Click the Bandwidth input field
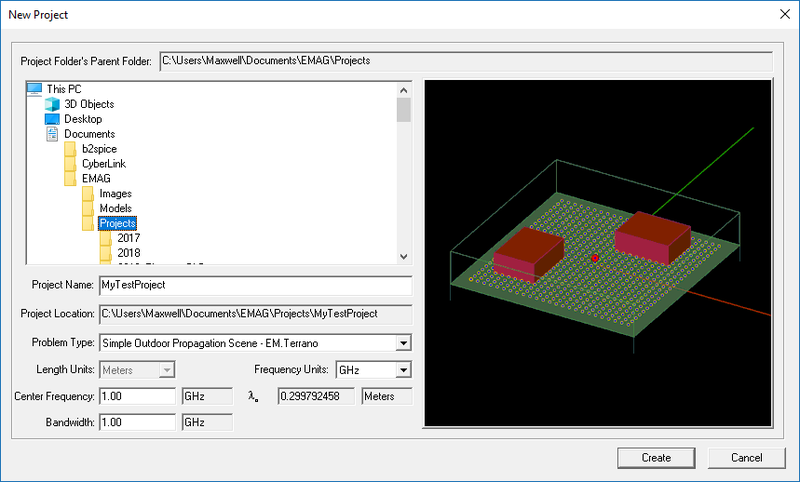 point(137,422)
